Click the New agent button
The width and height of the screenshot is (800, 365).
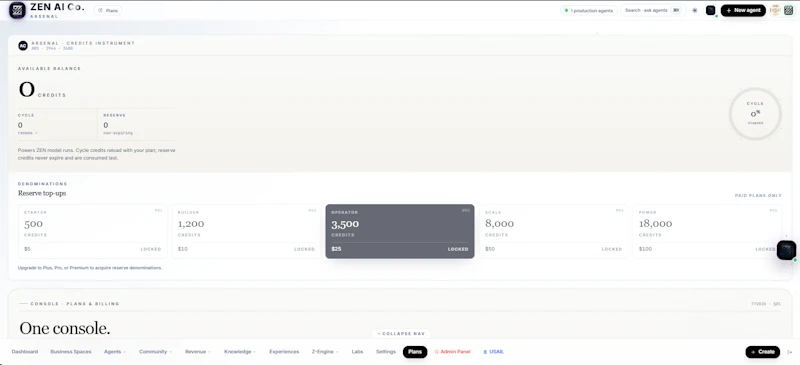point(743,10)
